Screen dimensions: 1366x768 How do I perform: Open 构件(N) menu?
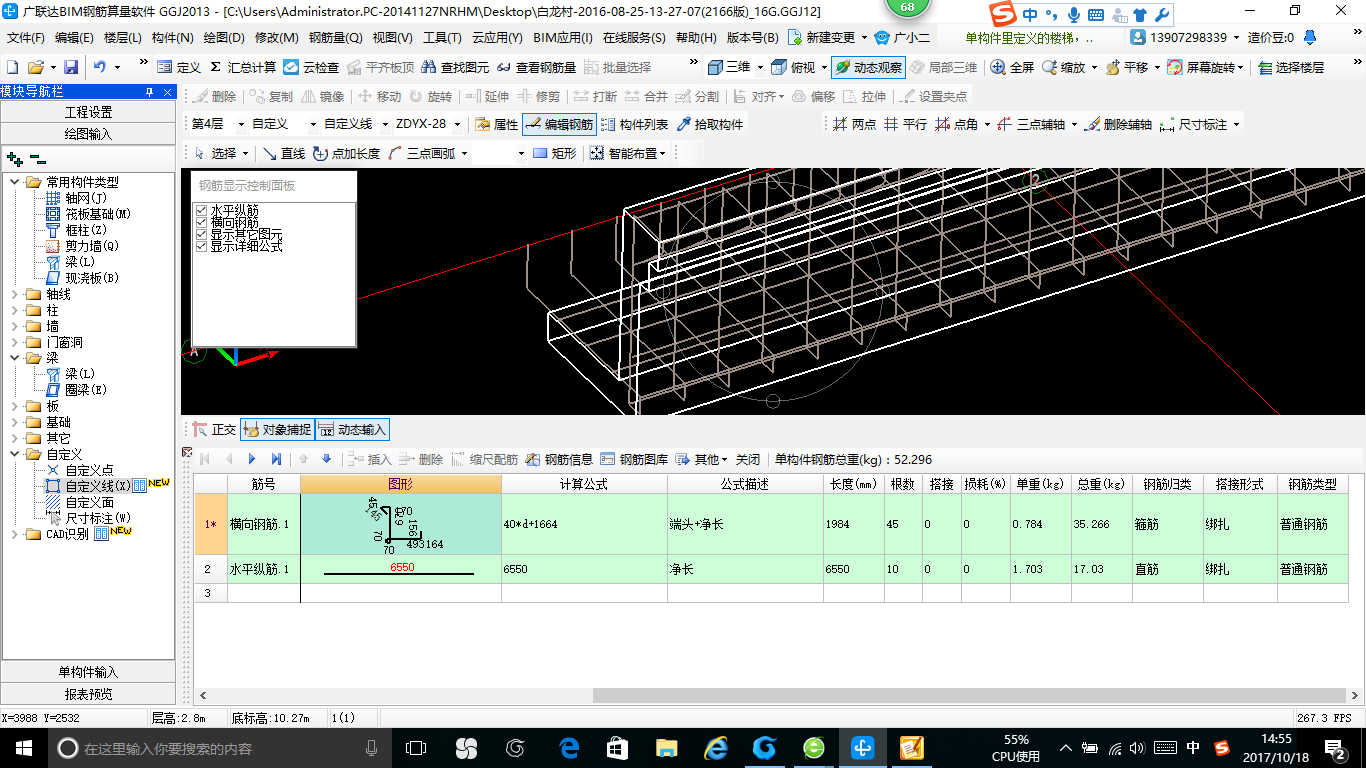point(173,38)
